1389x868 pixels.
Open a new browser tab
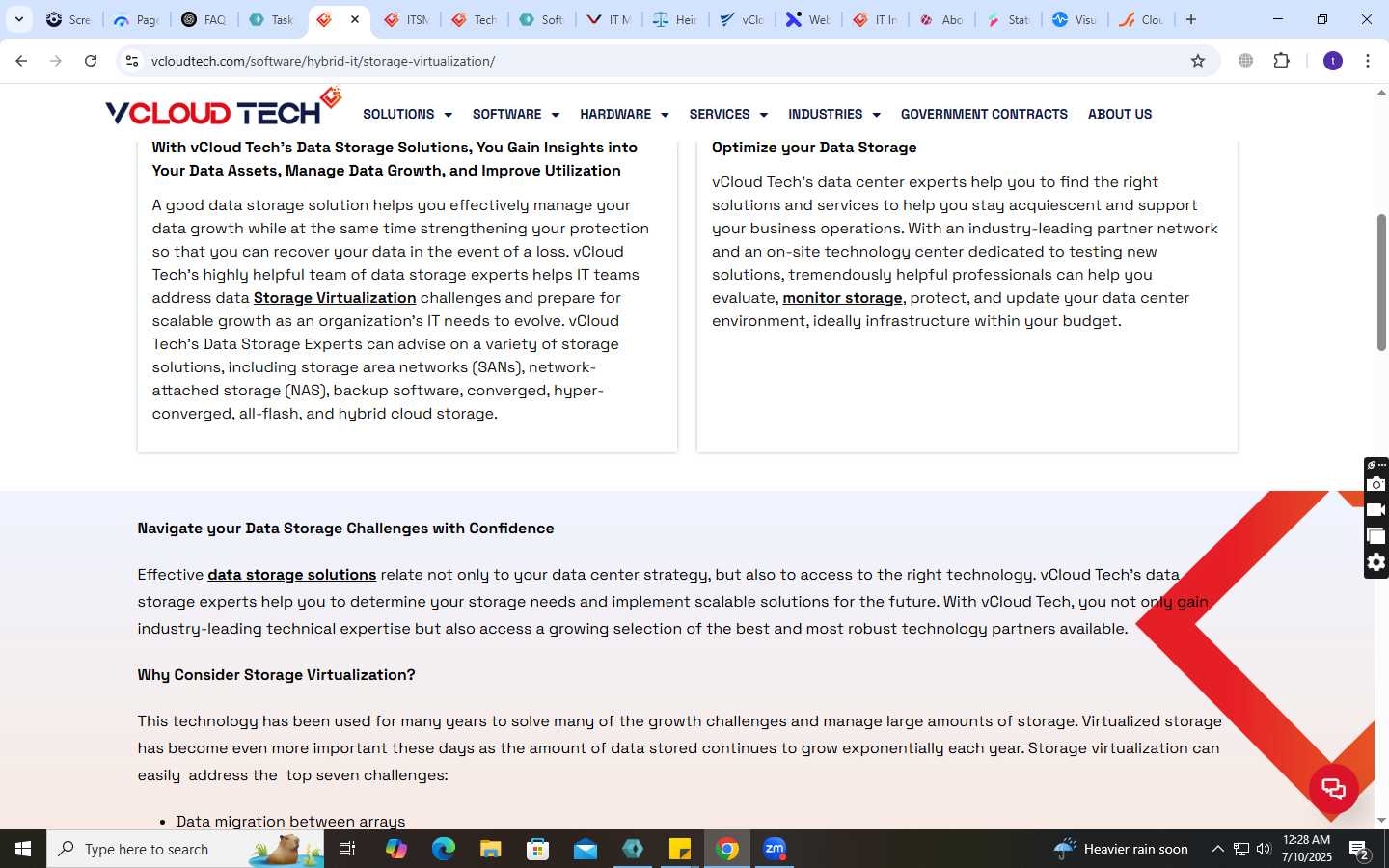coord(1191,19)
